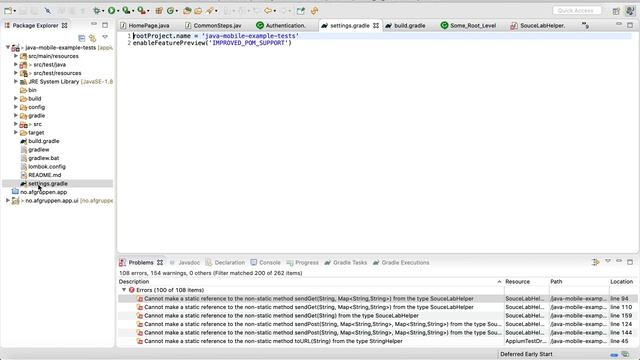This screenshot has height=360, width=640.
Task: Show hidden editor tabs list
Action: (x=585, y=25)
